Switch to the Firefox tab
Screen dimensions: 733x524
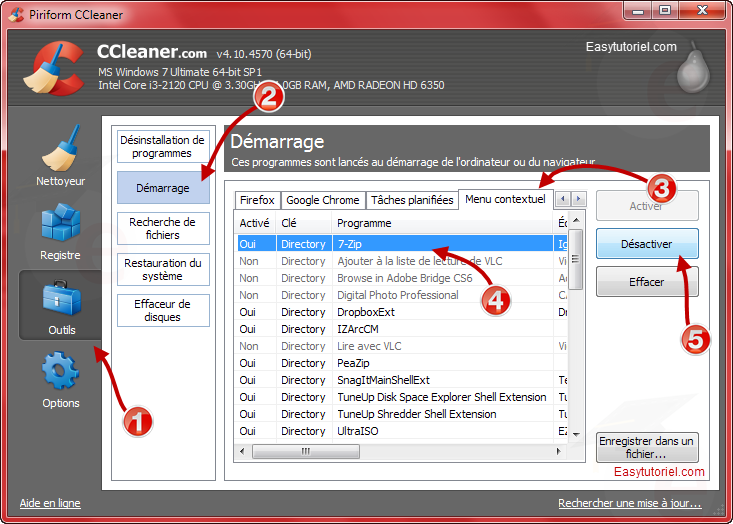[257, 200]
